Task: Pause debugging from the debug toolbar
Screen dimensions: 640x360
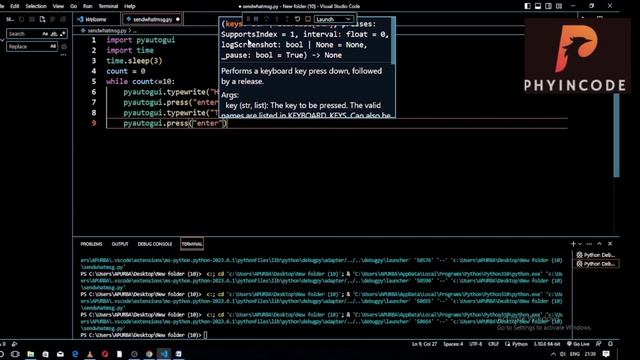Action: (x=256, y=19)
